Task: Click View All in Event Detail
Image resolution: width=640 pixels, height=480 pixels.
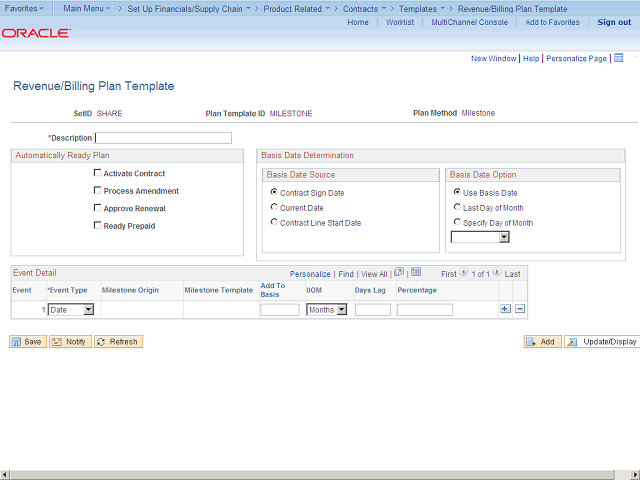Action: [374, 274]
